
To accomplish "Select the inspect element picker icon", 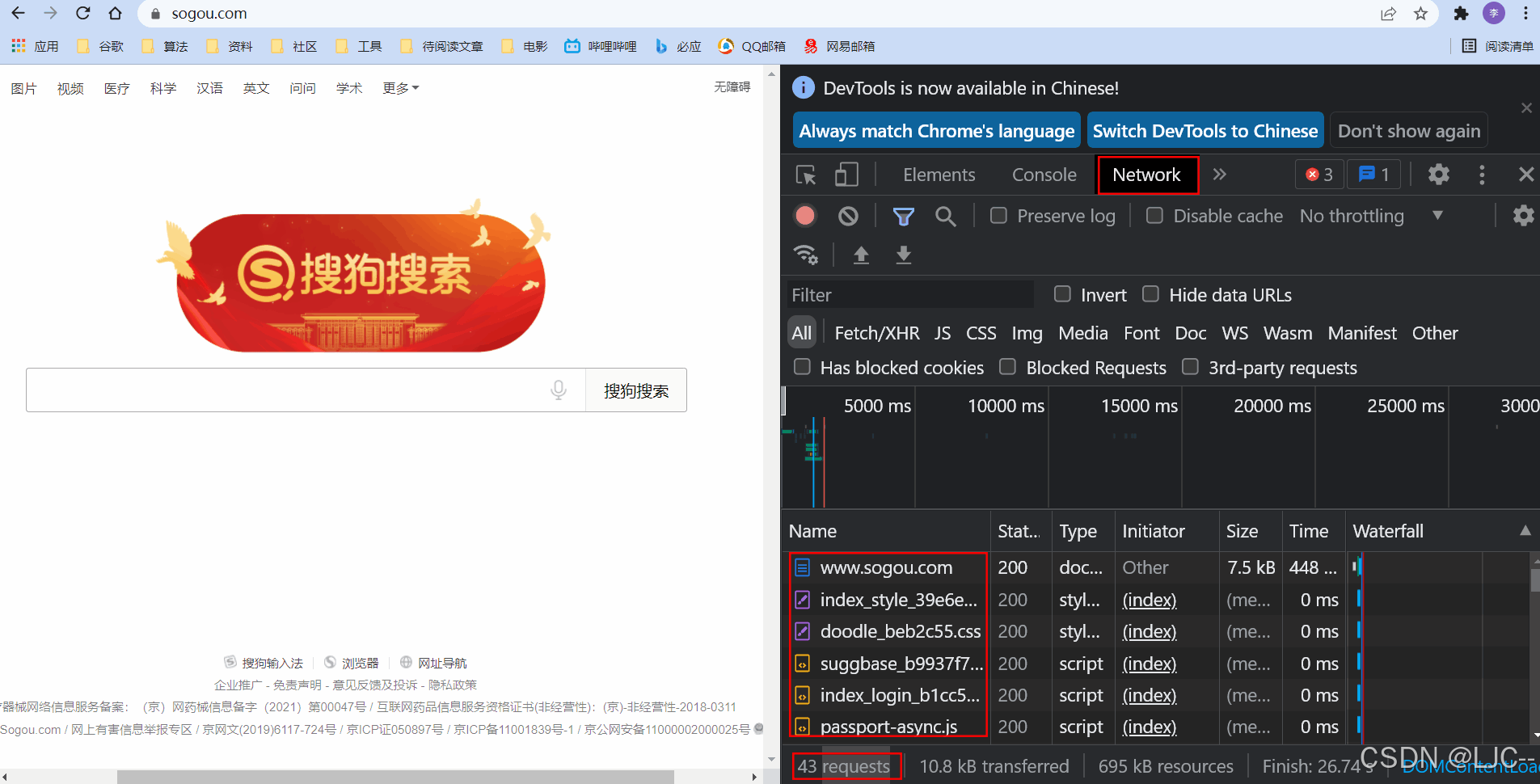I will coord(806,175).
